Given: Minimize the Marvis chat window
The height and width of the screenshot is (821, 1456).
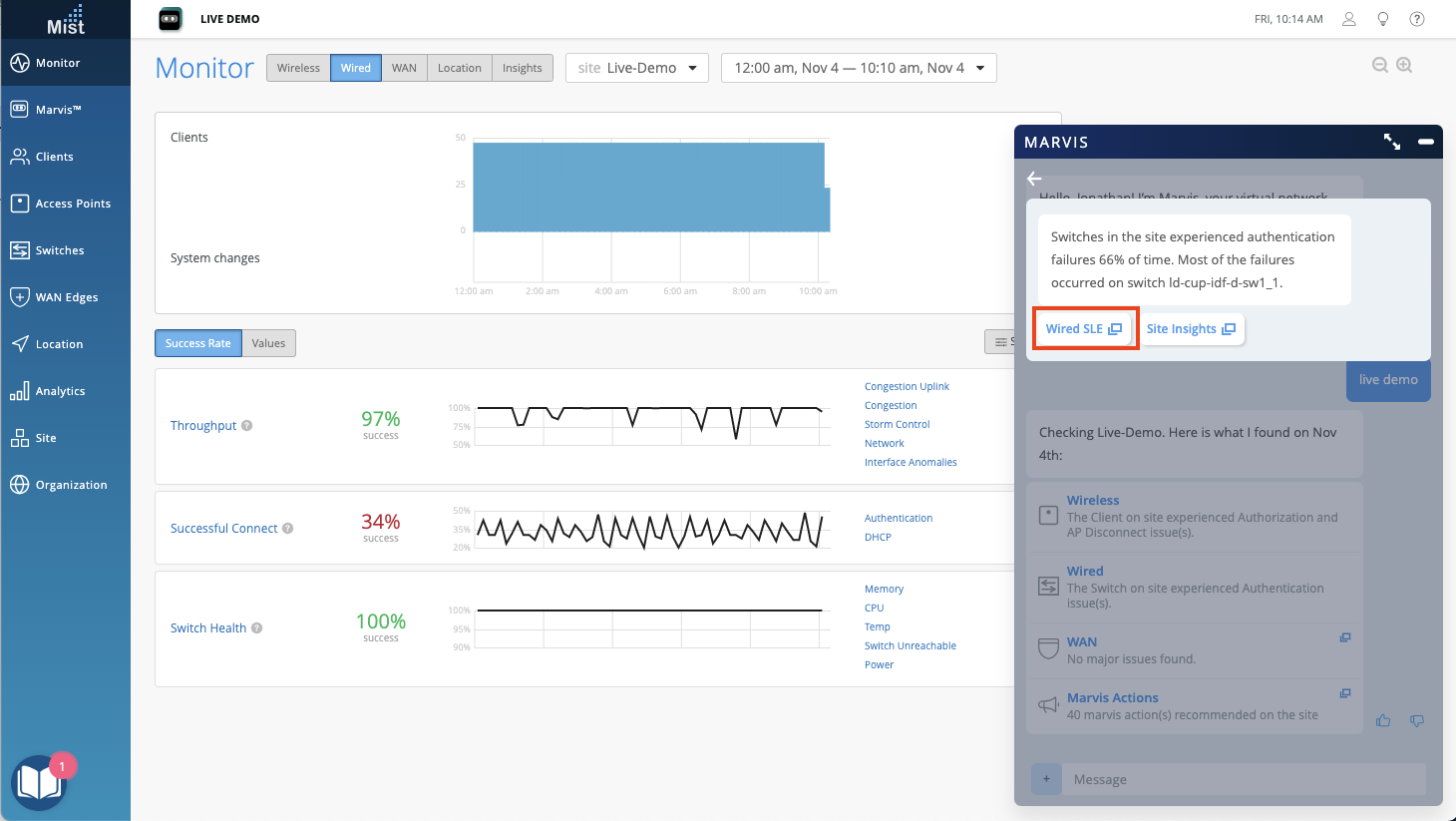Looking at the screenshot, I should [x=1426, y=142].
